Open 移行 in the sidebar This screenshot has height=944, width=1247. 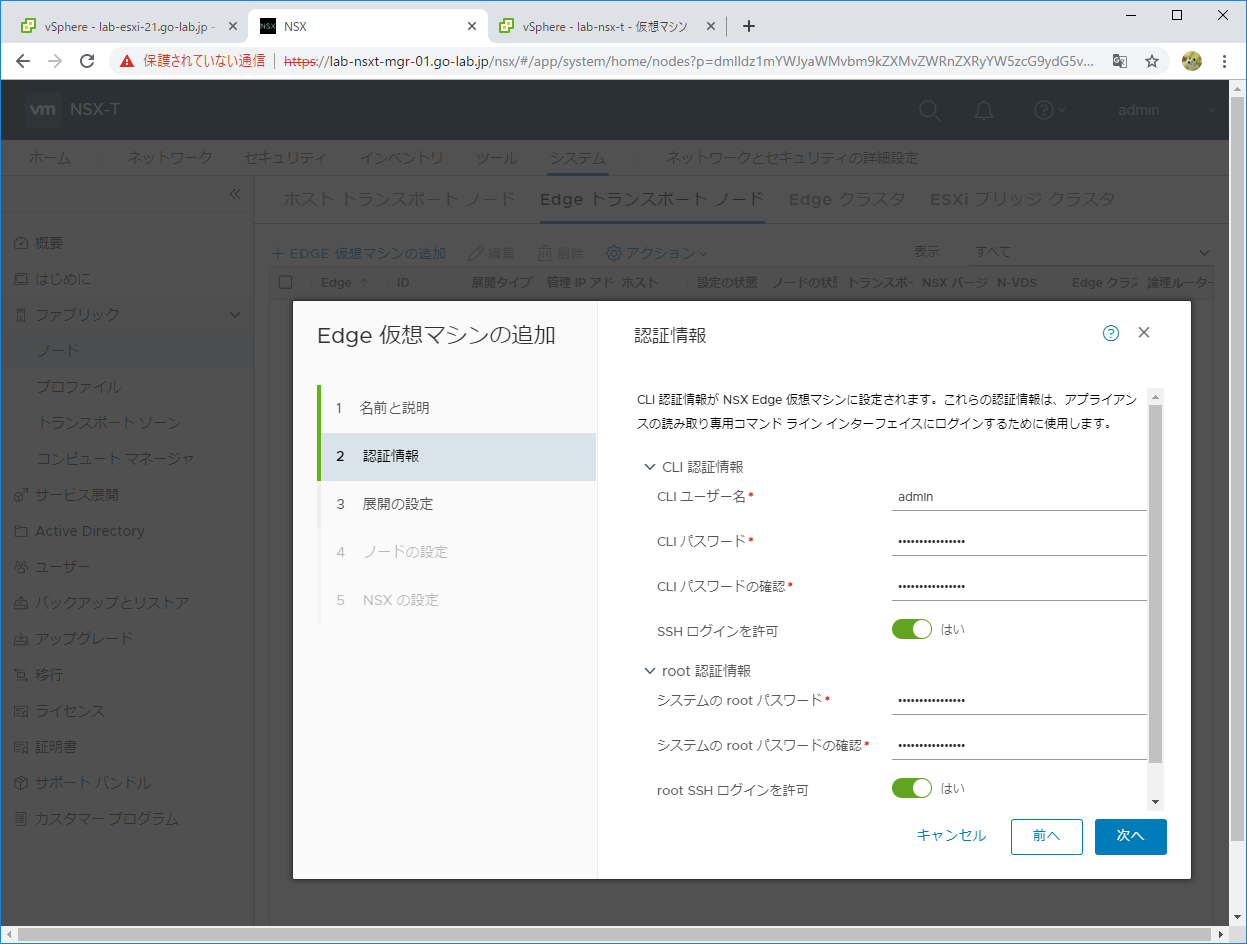point(49,675)
